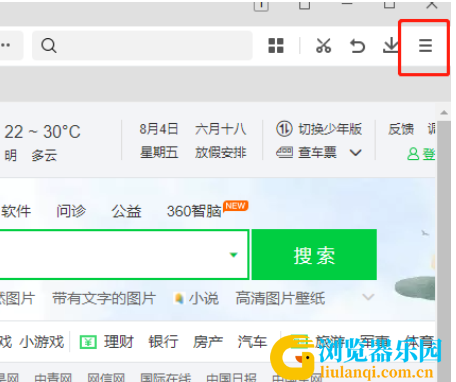
Task: Expand the hot searches chevron
Action: tap(368, 297)
